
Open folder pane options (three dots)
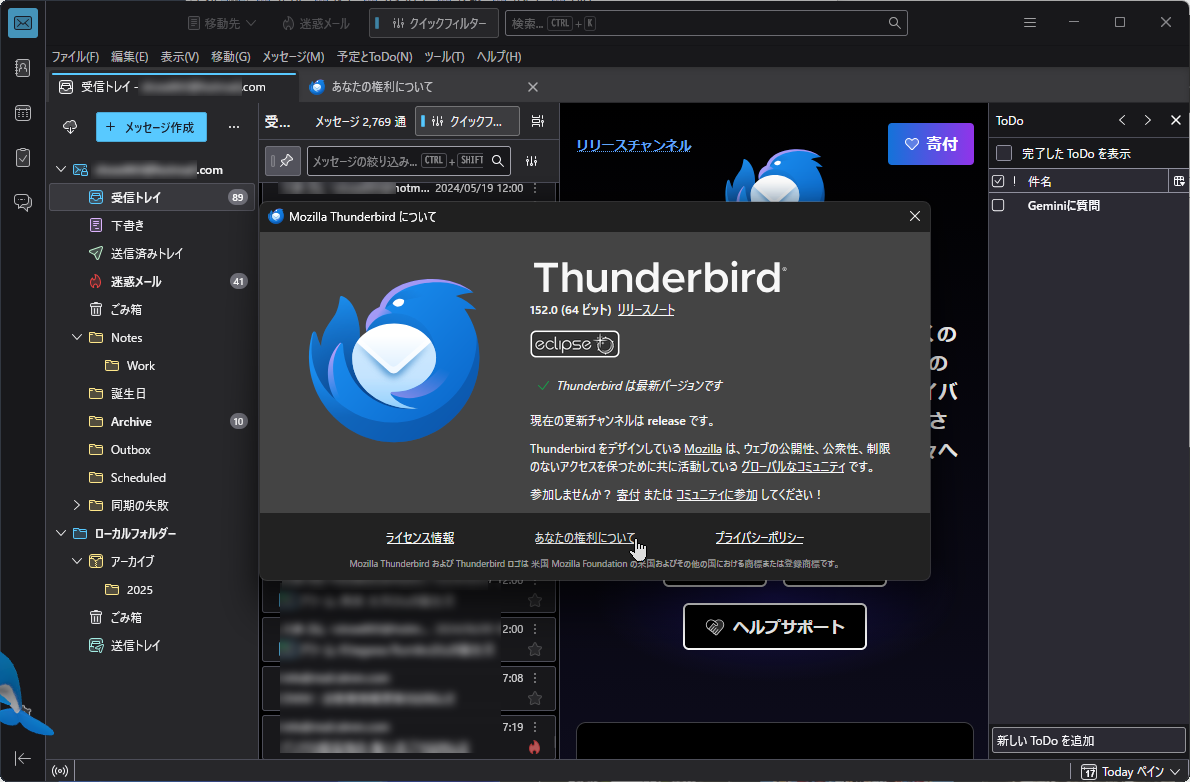point(234,127)
